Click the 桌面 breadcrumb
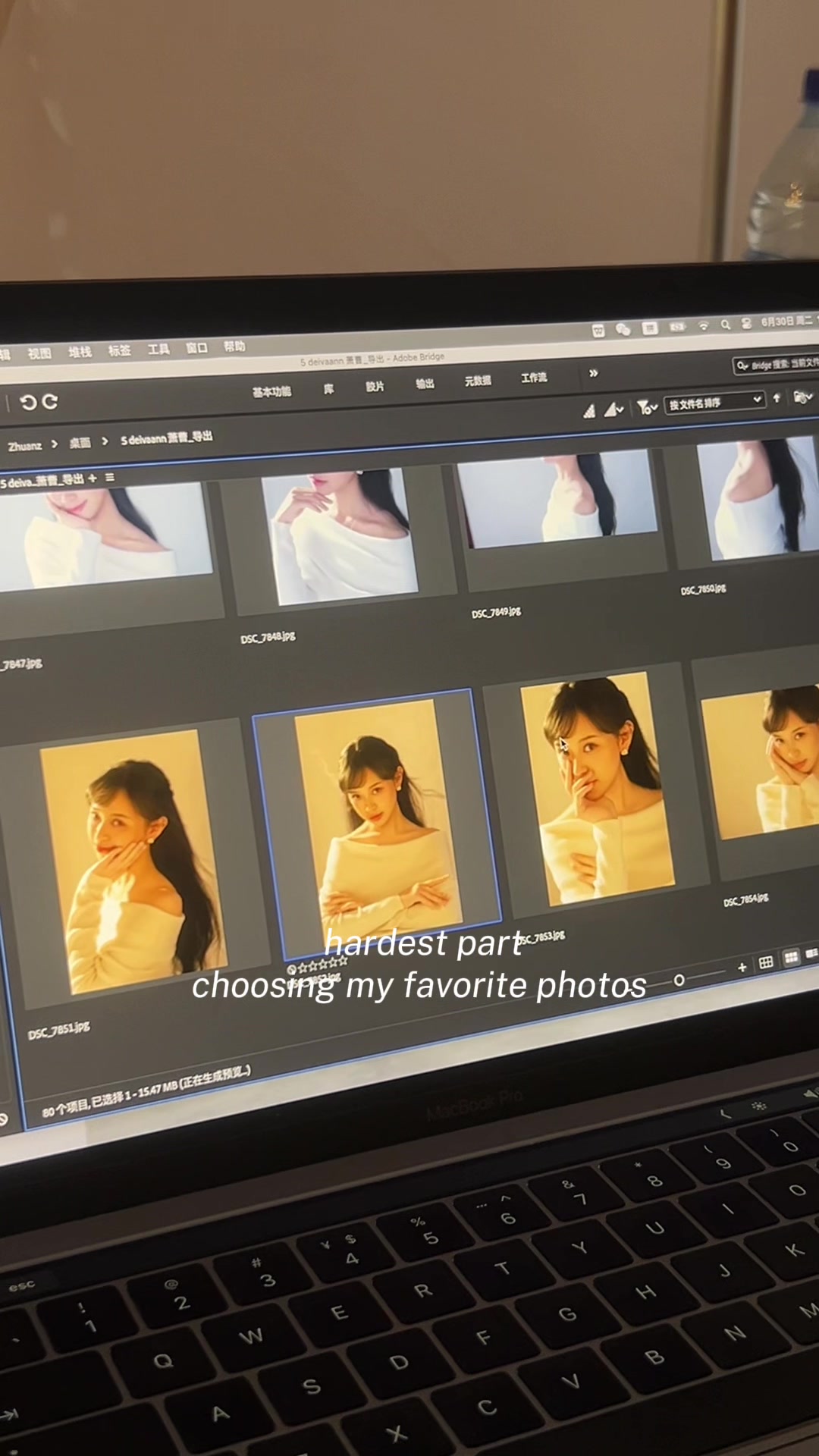 tap(80, 443)
